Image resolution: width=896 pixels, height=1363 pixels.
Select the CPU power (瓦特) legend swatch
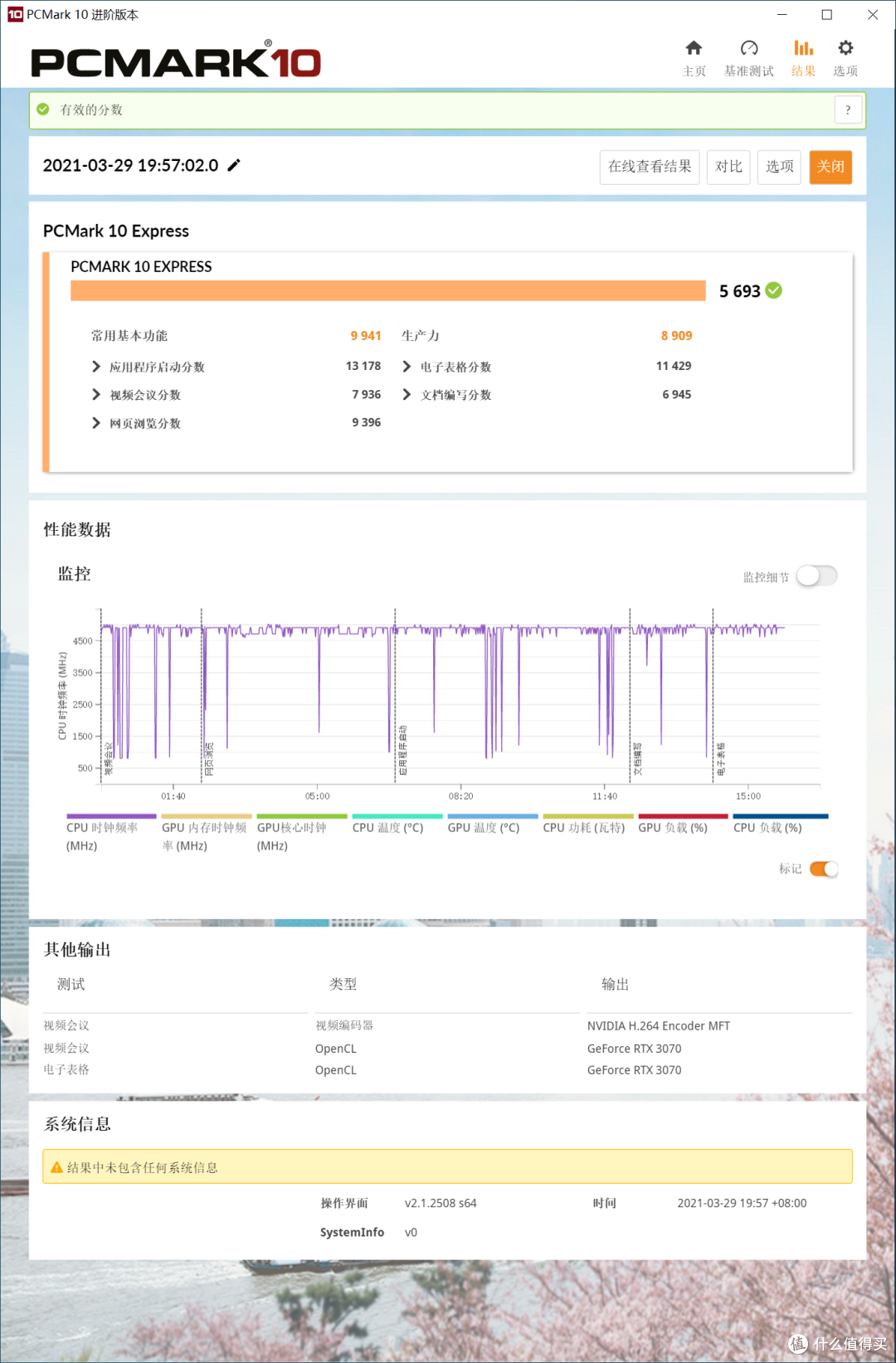588,816
